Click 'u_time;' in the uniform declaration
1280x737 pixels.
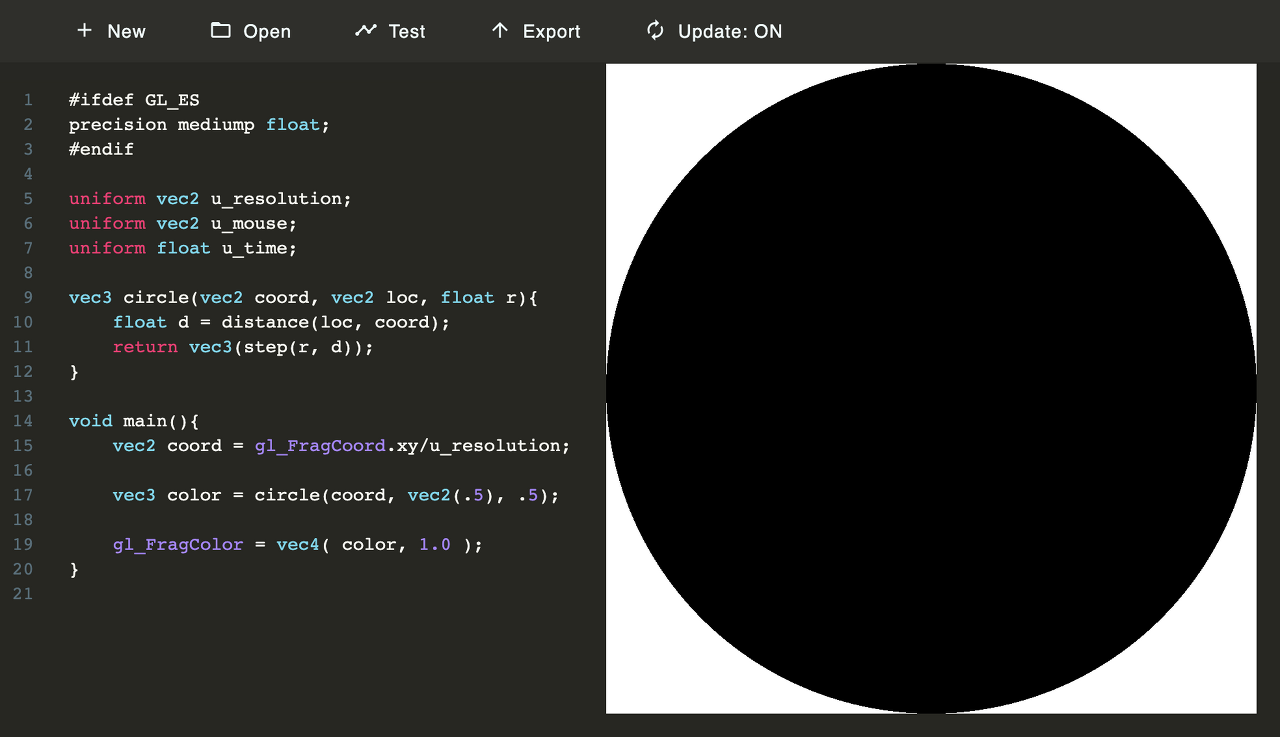coord(259,248)
